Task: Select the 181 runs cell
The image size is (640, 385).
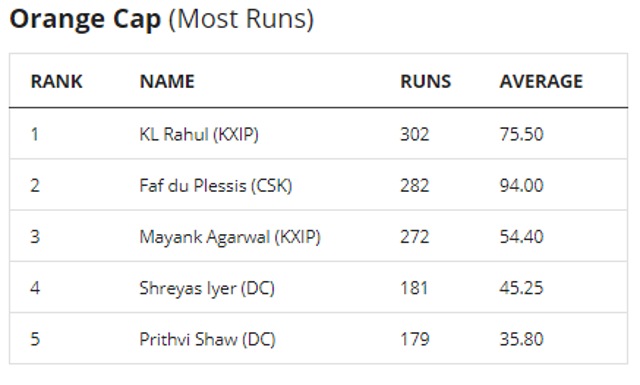Action: [x=414, y=288]
